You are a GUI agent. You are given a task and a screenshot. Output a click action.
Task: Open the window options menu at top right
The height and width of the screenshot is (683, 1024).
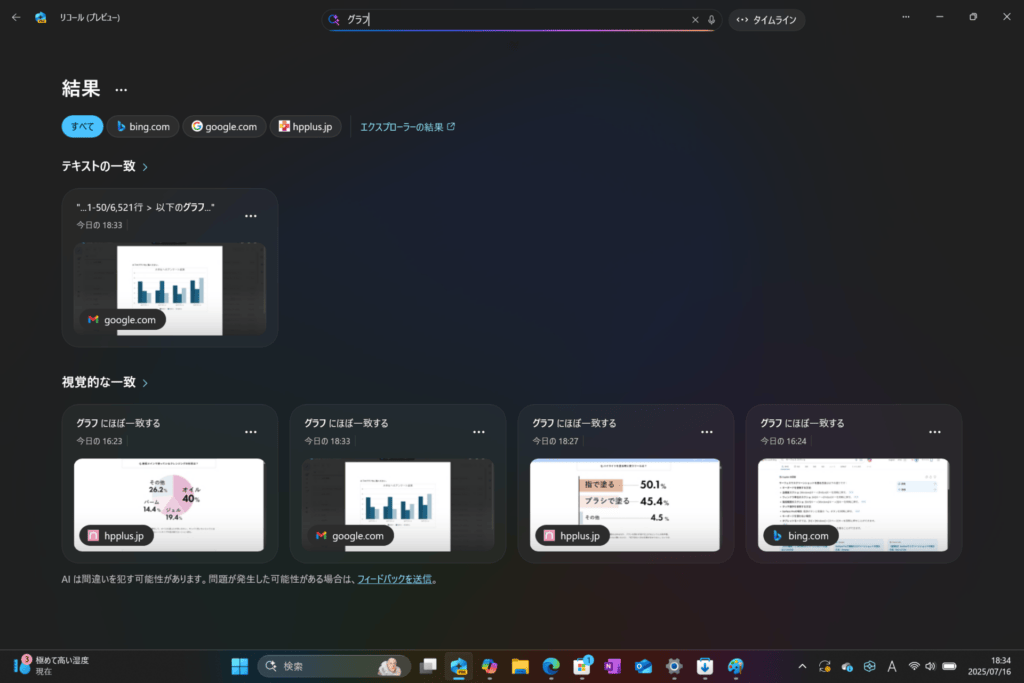pyautogui.click(x=905, y=16)
